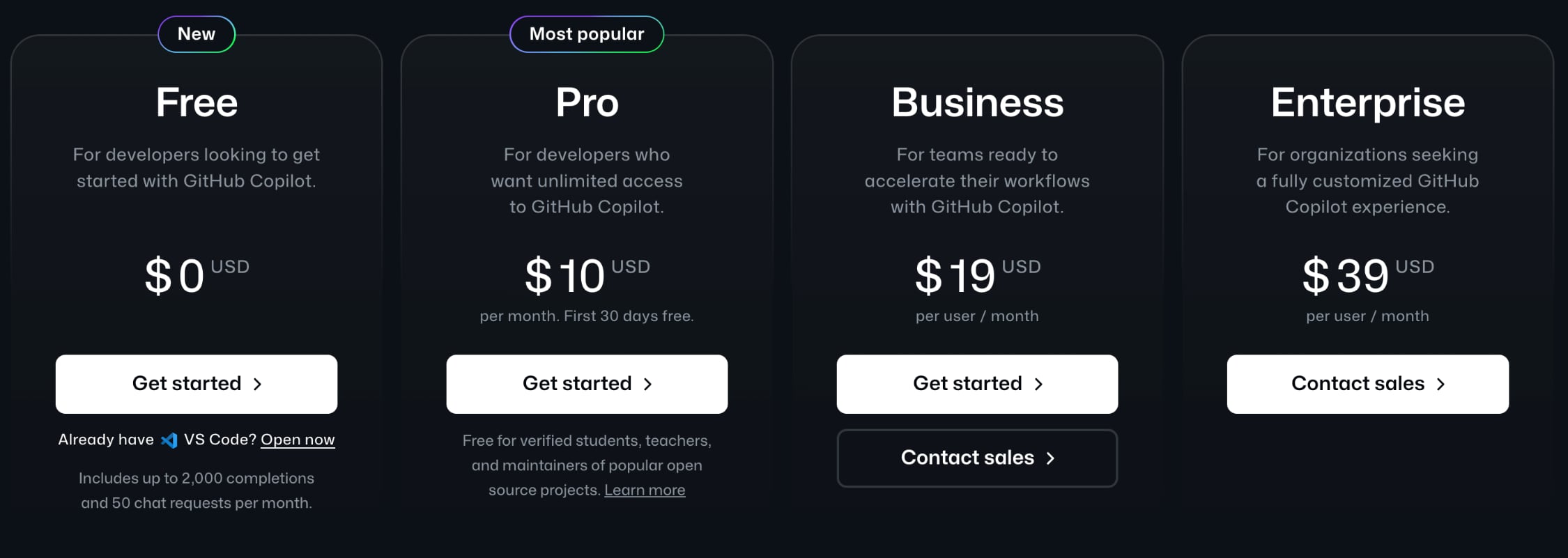The width and height of the screenshot is (1568, 558).
Task: Select the Pro plan heading
Action: (x=587, y=102)
